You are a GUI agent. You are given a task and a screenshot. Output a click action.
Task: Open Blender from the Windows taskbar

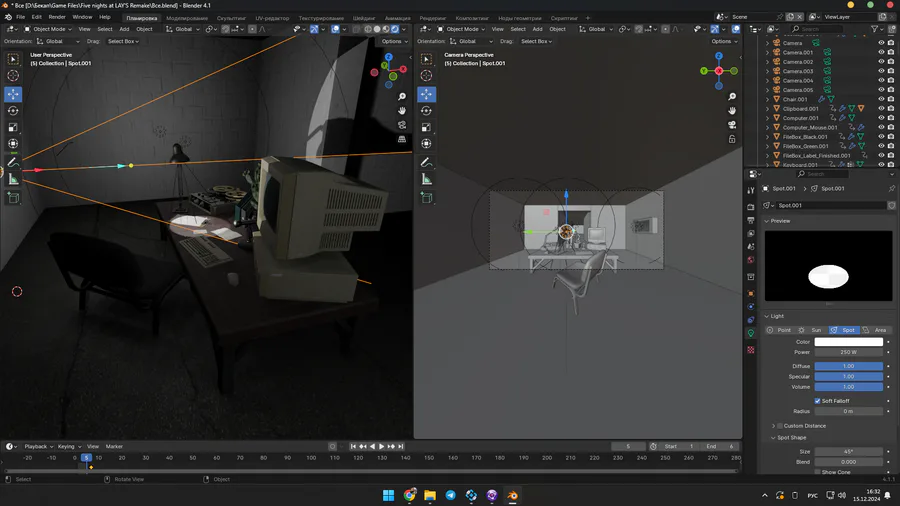(513, 495)
